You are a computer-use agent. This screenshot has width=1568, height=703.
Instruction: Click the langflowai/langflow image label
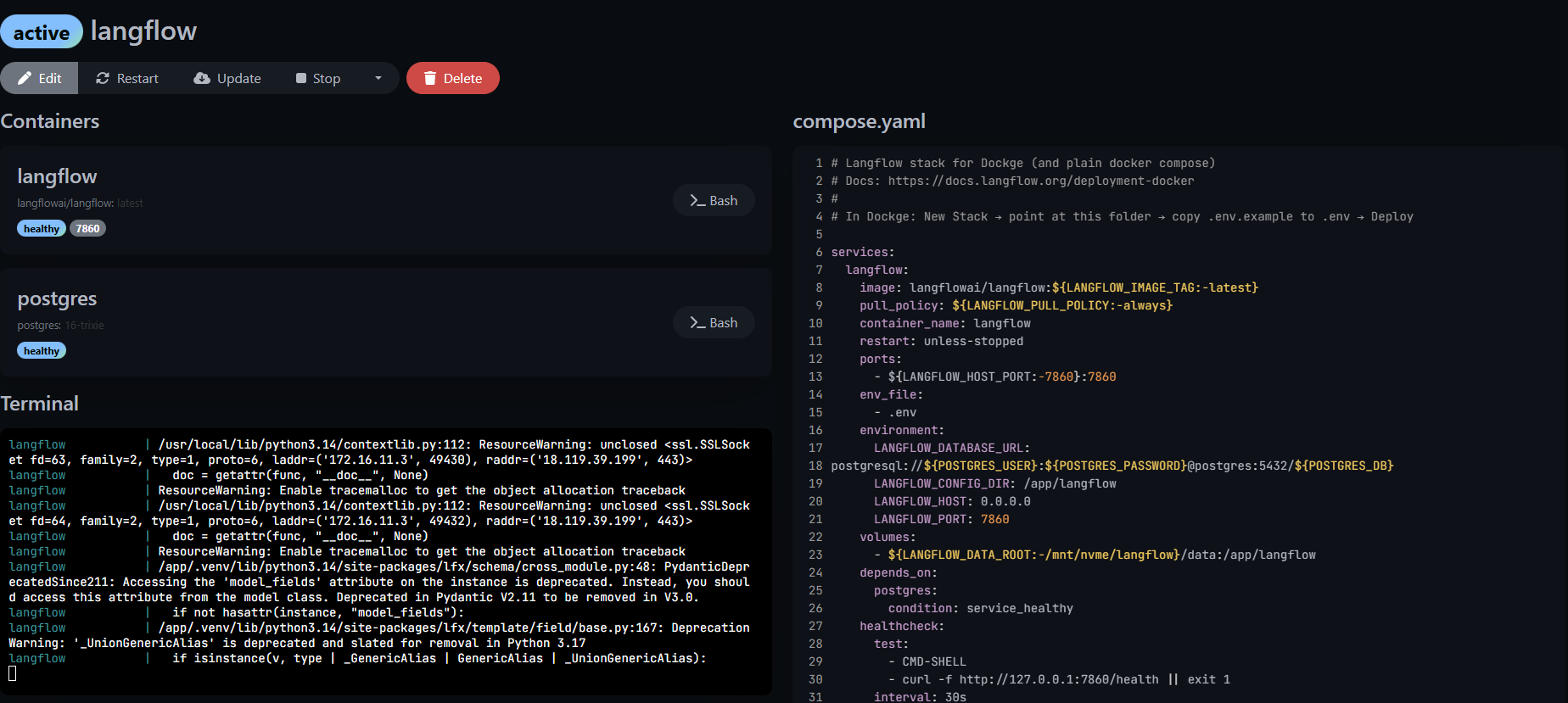[80, 203]
